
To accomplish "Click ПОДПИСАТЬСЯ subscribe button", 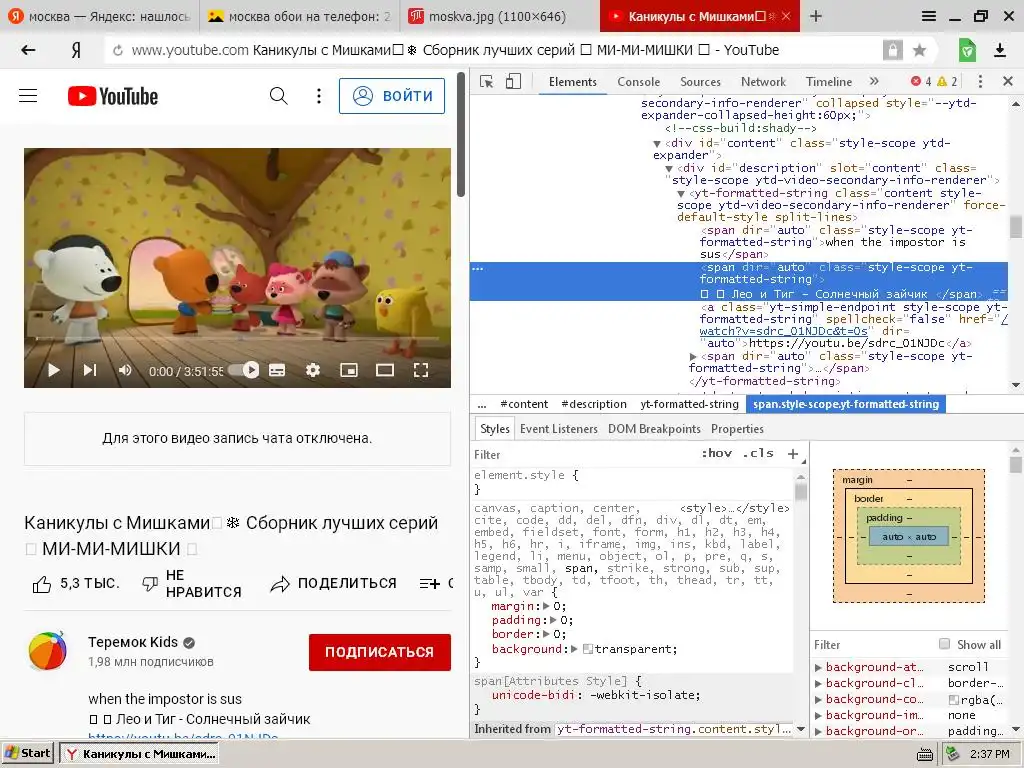I will (379, 652).
